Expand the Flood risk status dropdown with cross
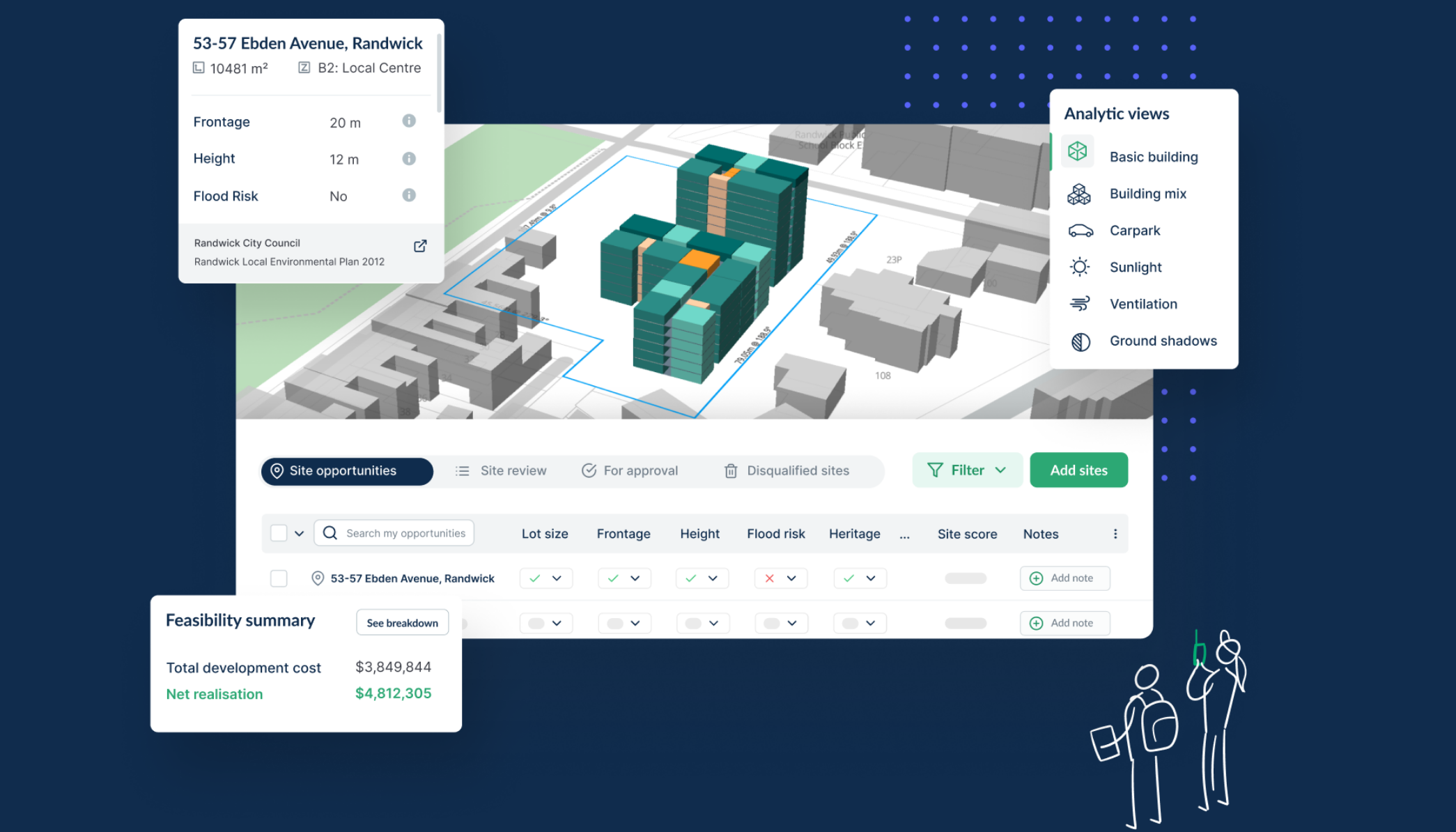Image resolution: width=1456 pixels, height=832 pixels. 780,578
